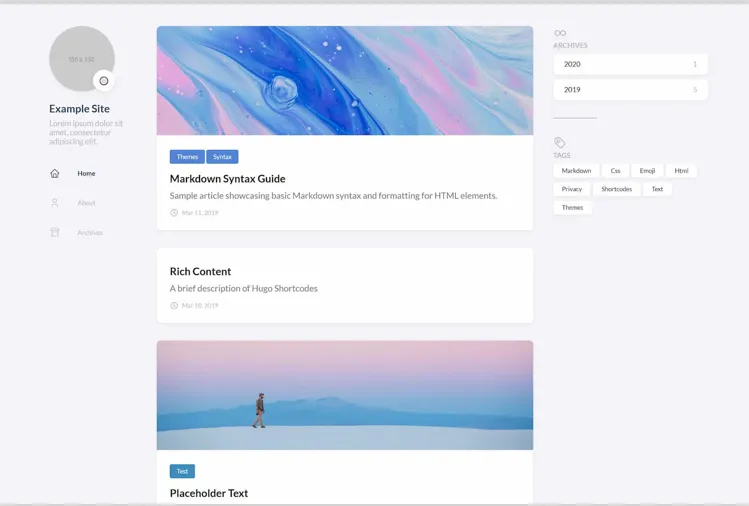Open the Markdown Syntax Guide article title
Image resolution: width=749 pixels, height=506 pixels.
coord(227,179)
